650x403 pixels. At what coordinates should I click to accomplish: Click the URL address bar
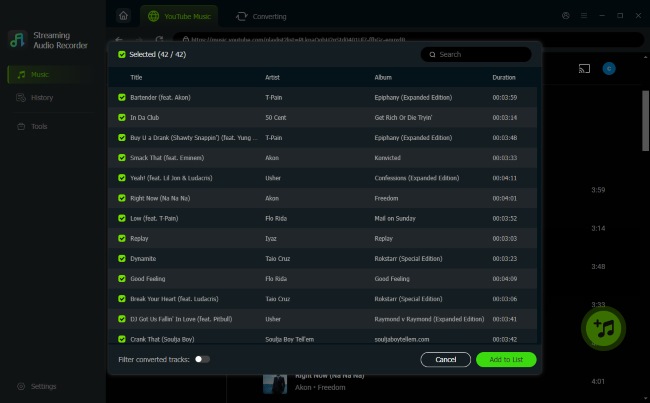408,40
